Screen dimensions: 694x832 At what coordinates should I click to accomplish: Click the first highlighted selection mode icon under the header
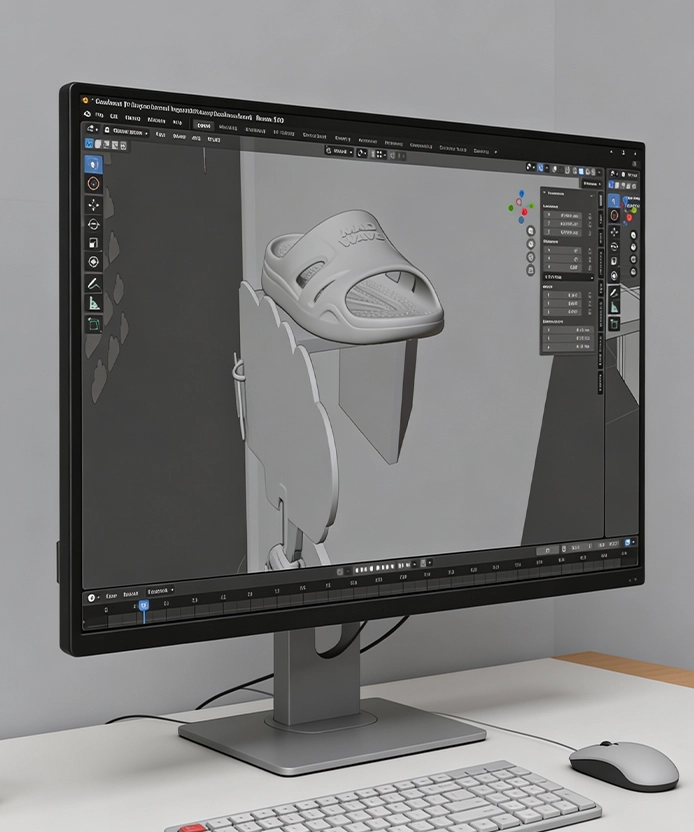tap(89, 143)
